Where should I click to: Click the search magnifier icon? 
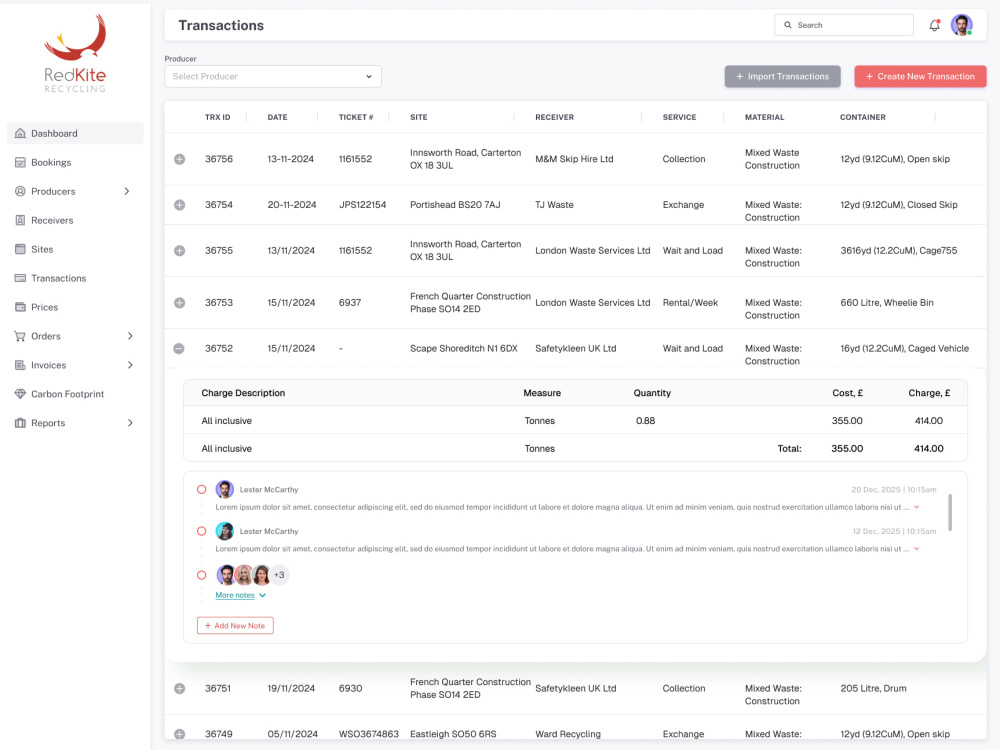point(788,25)
